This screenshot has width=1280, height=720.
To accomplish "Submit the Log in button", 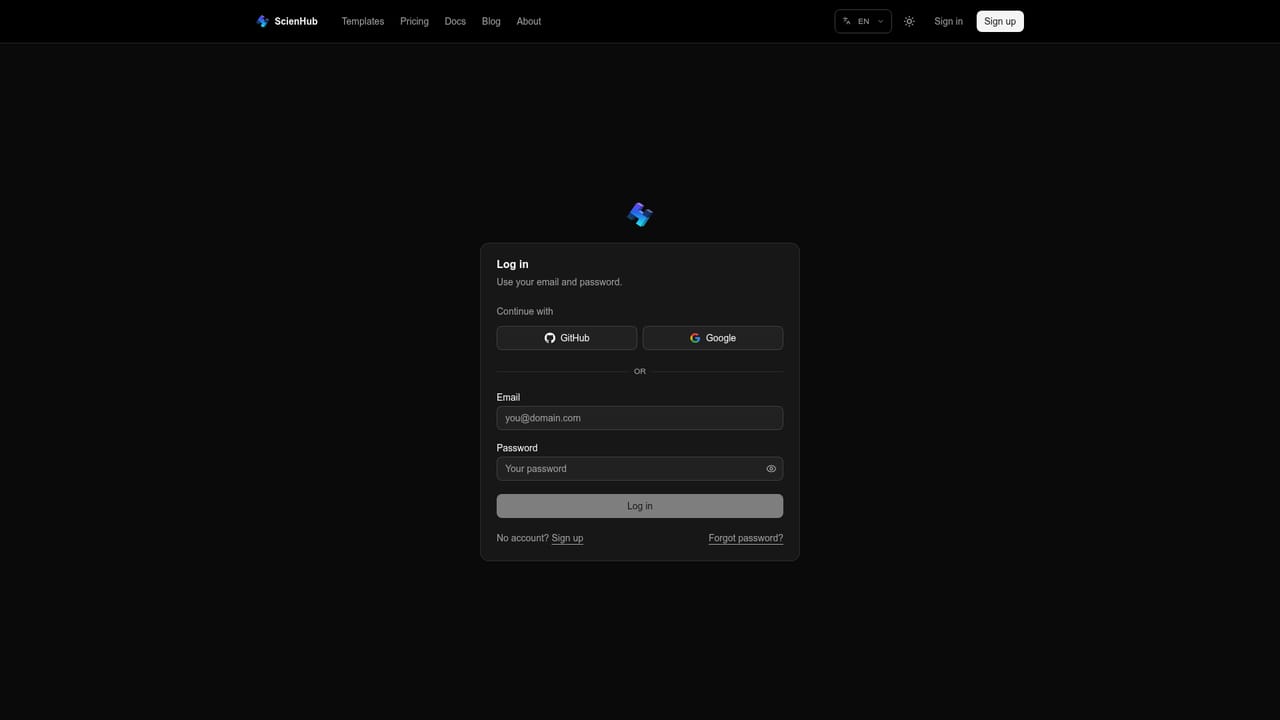I will (x=640, y=506).
